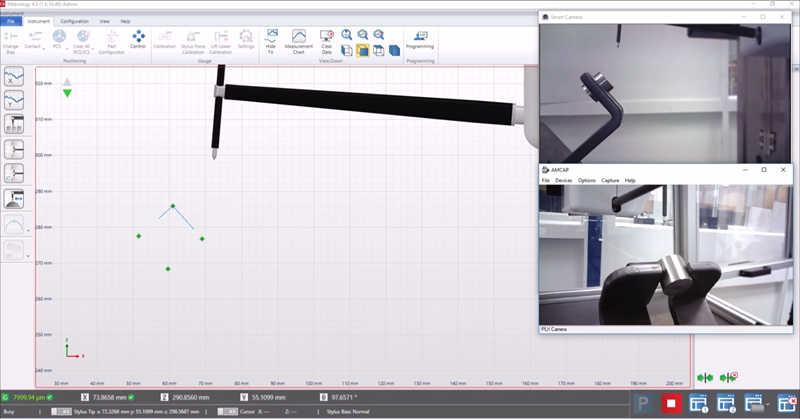Click the X profile measurement icon in sidebar

(x=15, y=76)
